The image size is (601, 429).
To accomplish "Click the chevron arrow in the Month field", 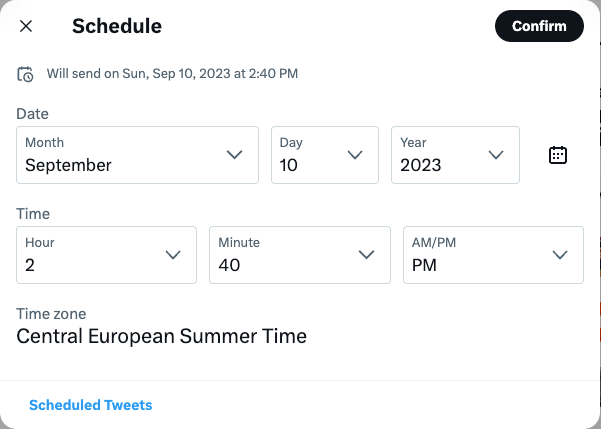I will click(x=235, y=155).
